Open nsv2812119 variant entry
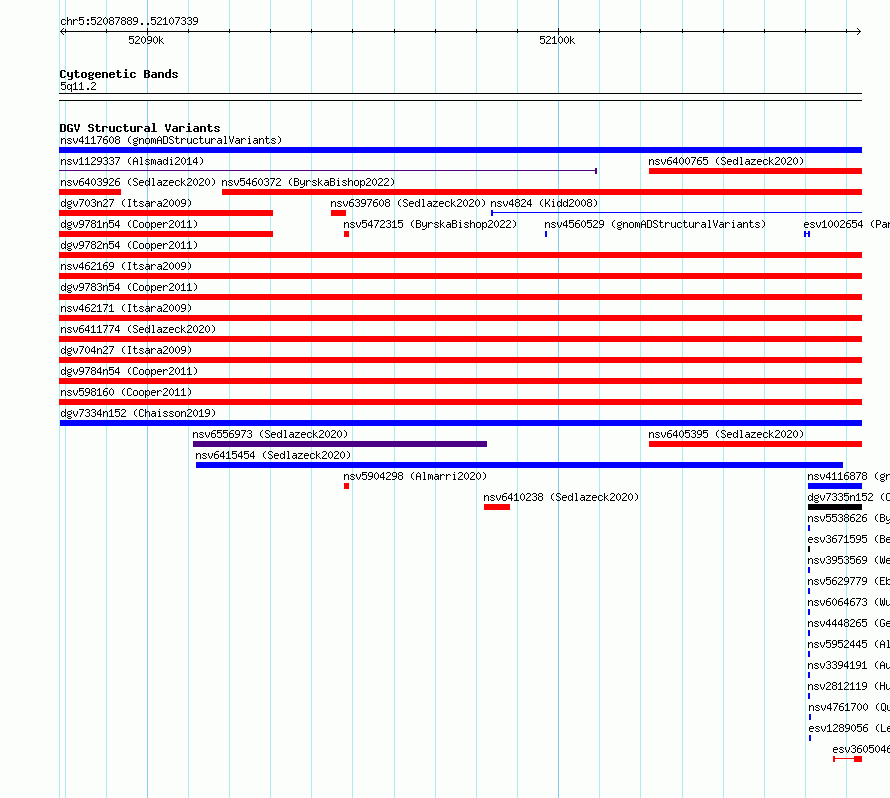This screenshot has width=890, height=798. 849,686
